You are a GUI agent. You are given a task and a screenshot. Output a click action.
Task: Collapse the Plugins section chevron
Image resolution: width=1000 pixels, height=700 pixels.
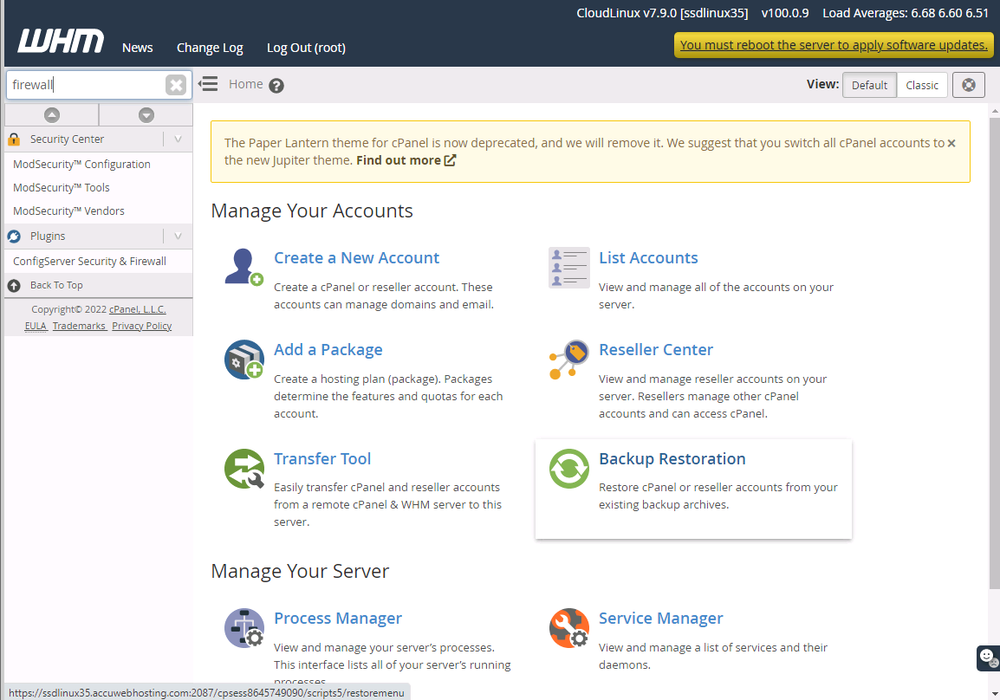(178, 237)
